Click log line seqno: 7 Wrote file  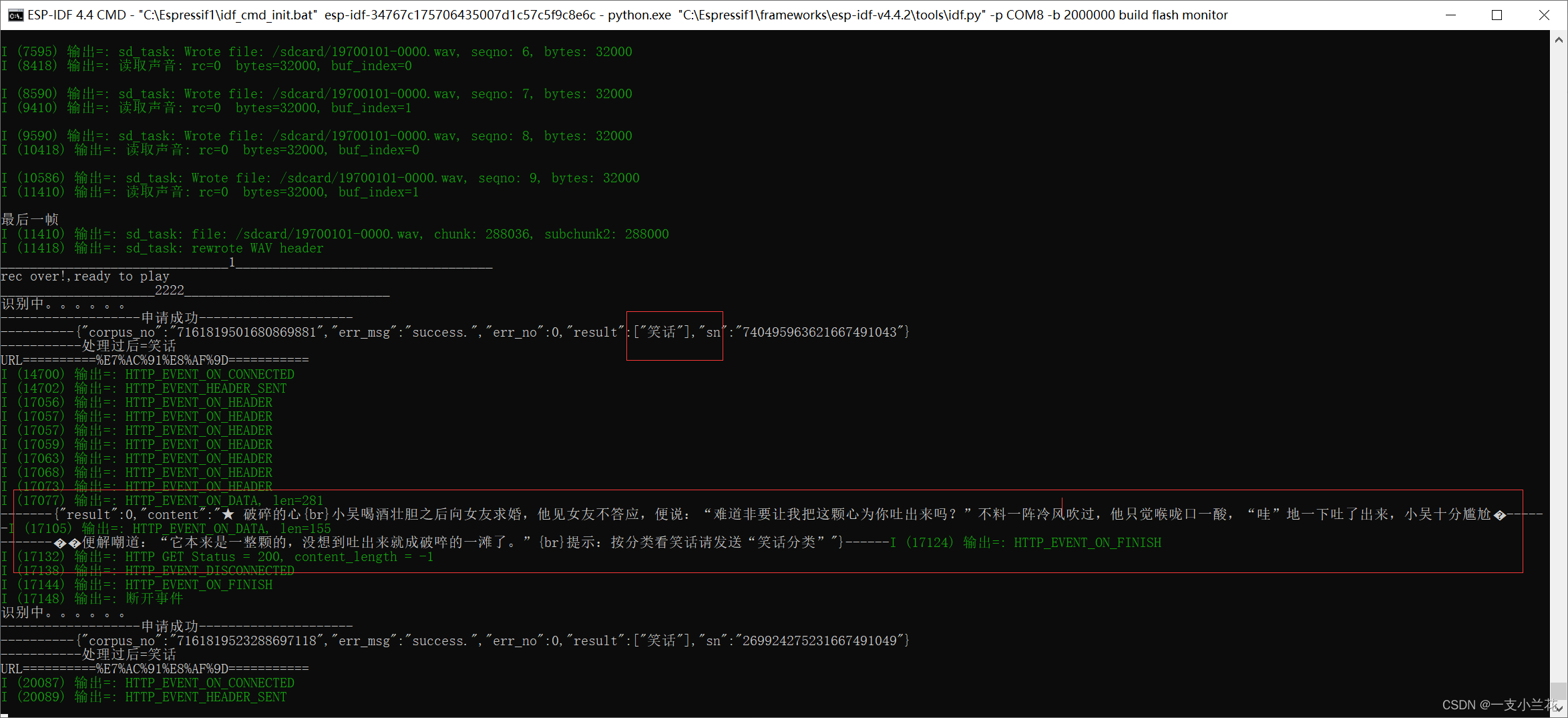317,94
